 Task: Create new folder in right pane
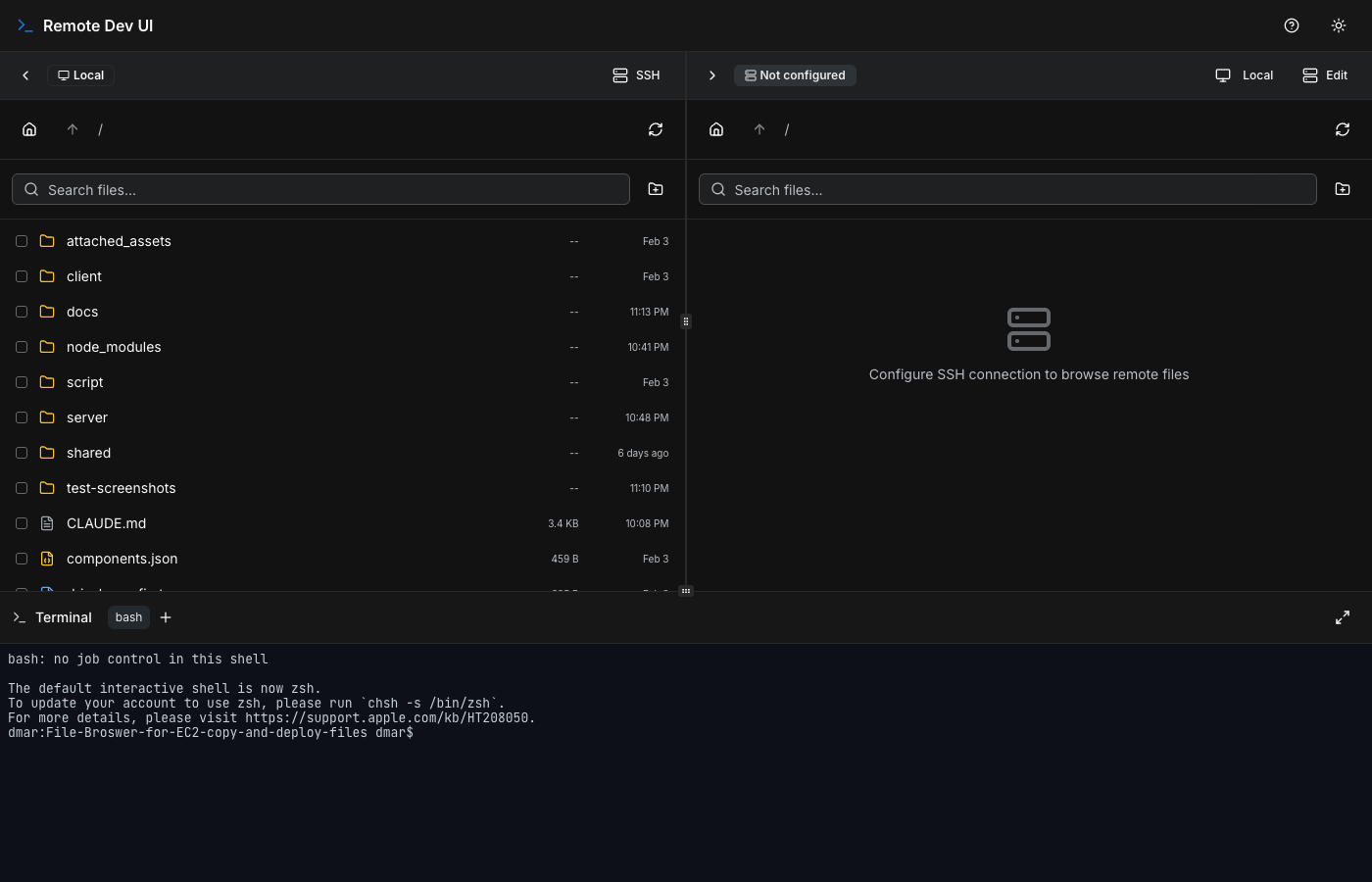[1343, 189]
